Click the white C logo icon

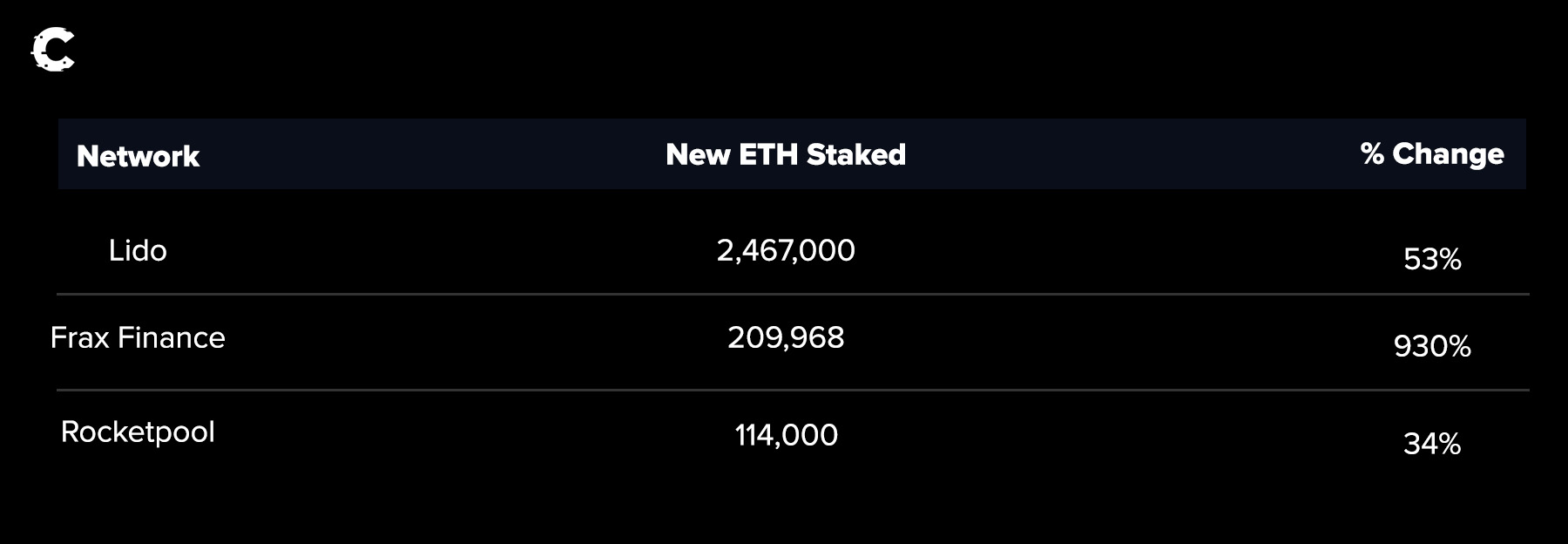[x=52, y=50]
